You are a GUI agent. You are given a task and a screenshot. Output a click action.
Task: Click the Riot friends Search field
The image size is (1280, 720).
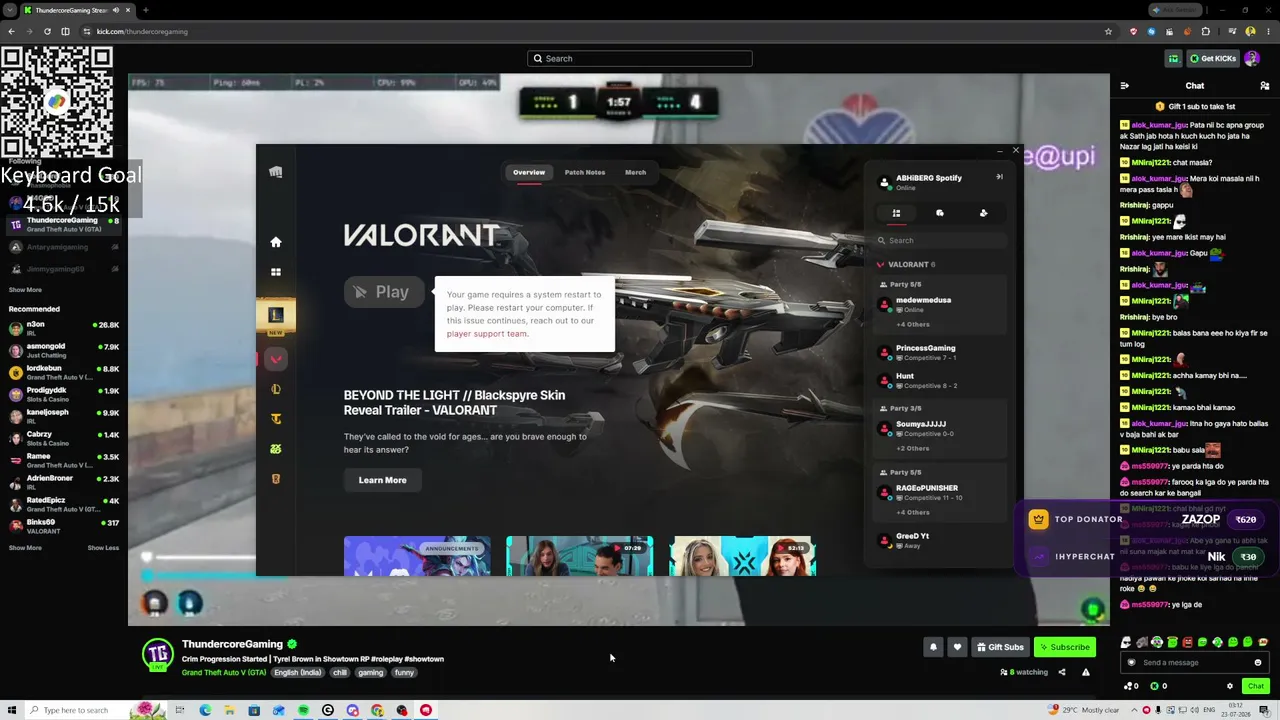(x=940, y=240)
